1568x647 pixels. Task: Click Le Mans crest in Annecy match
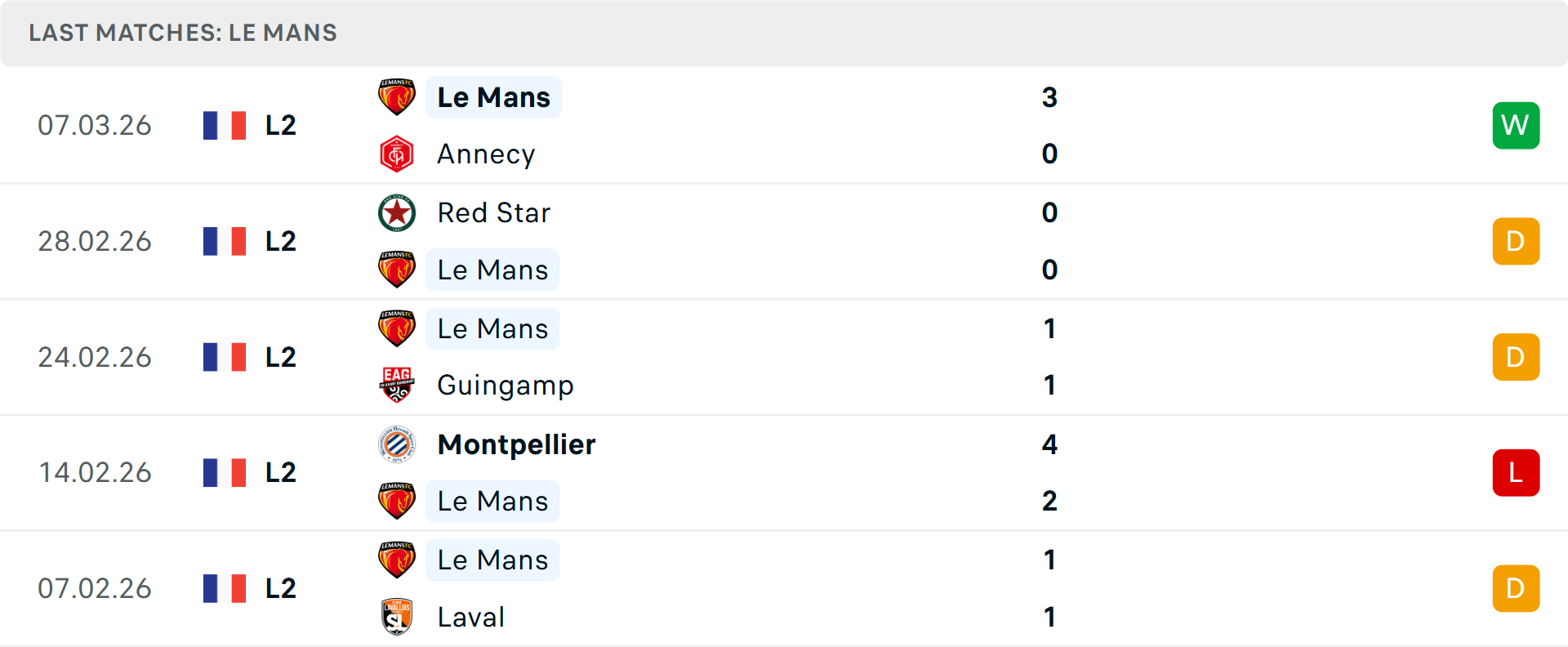[397, 97]
